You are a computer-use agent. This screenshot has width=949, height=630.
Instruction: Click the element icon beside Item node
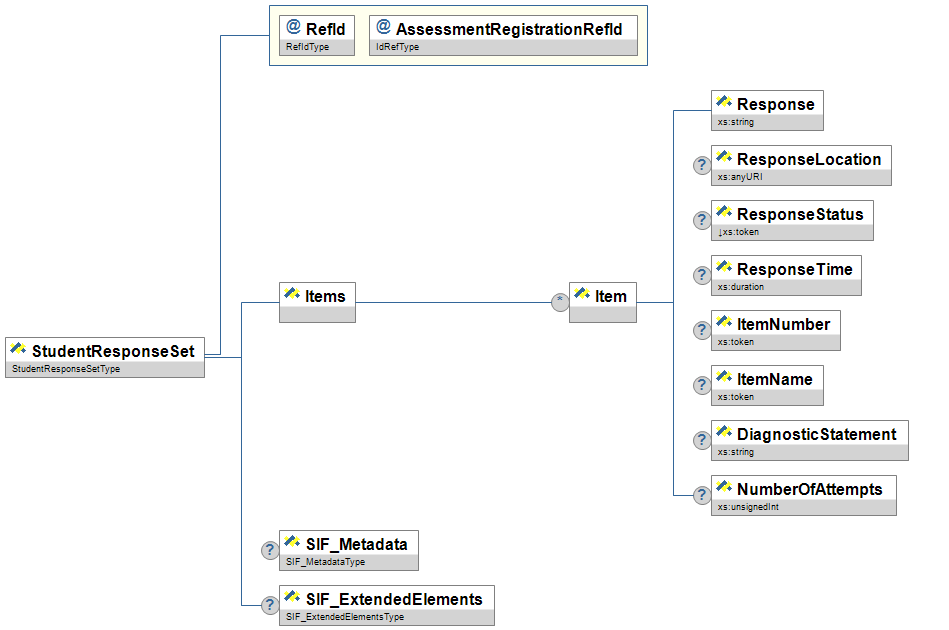[x=581, y=294]
